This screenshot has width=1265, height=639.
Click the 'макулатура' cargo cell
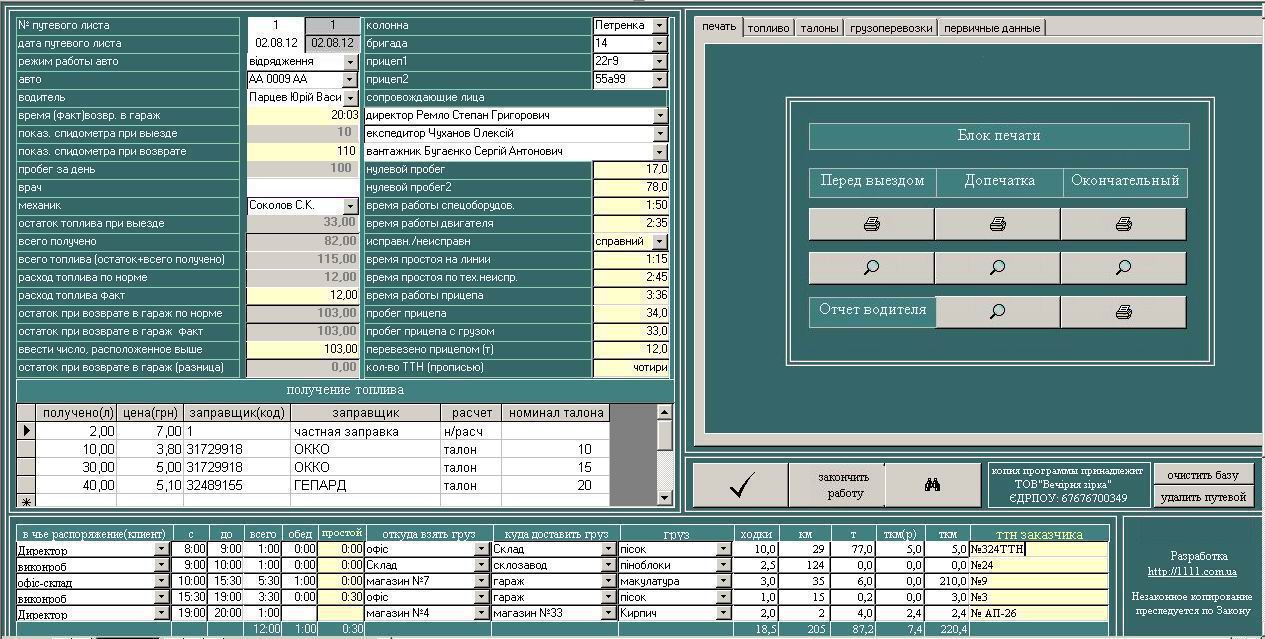(667, 582)
